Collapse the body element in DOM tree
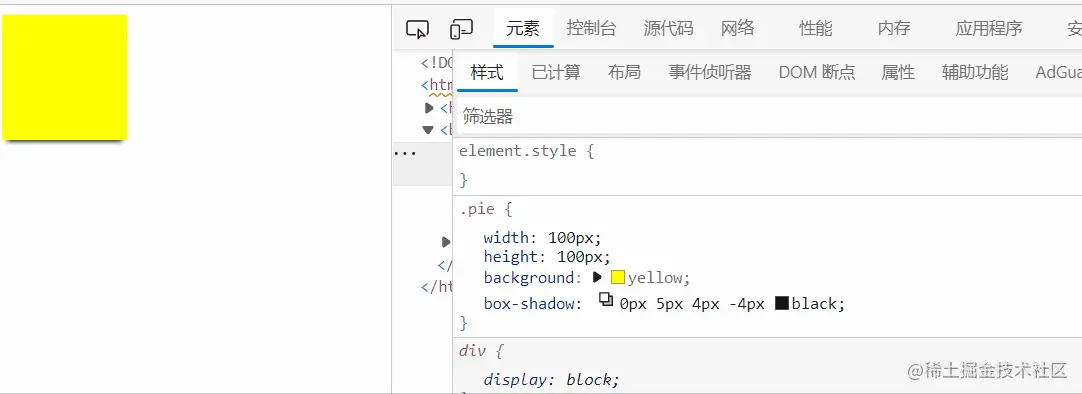The image size is (1082, 394). tap(429, 129)
